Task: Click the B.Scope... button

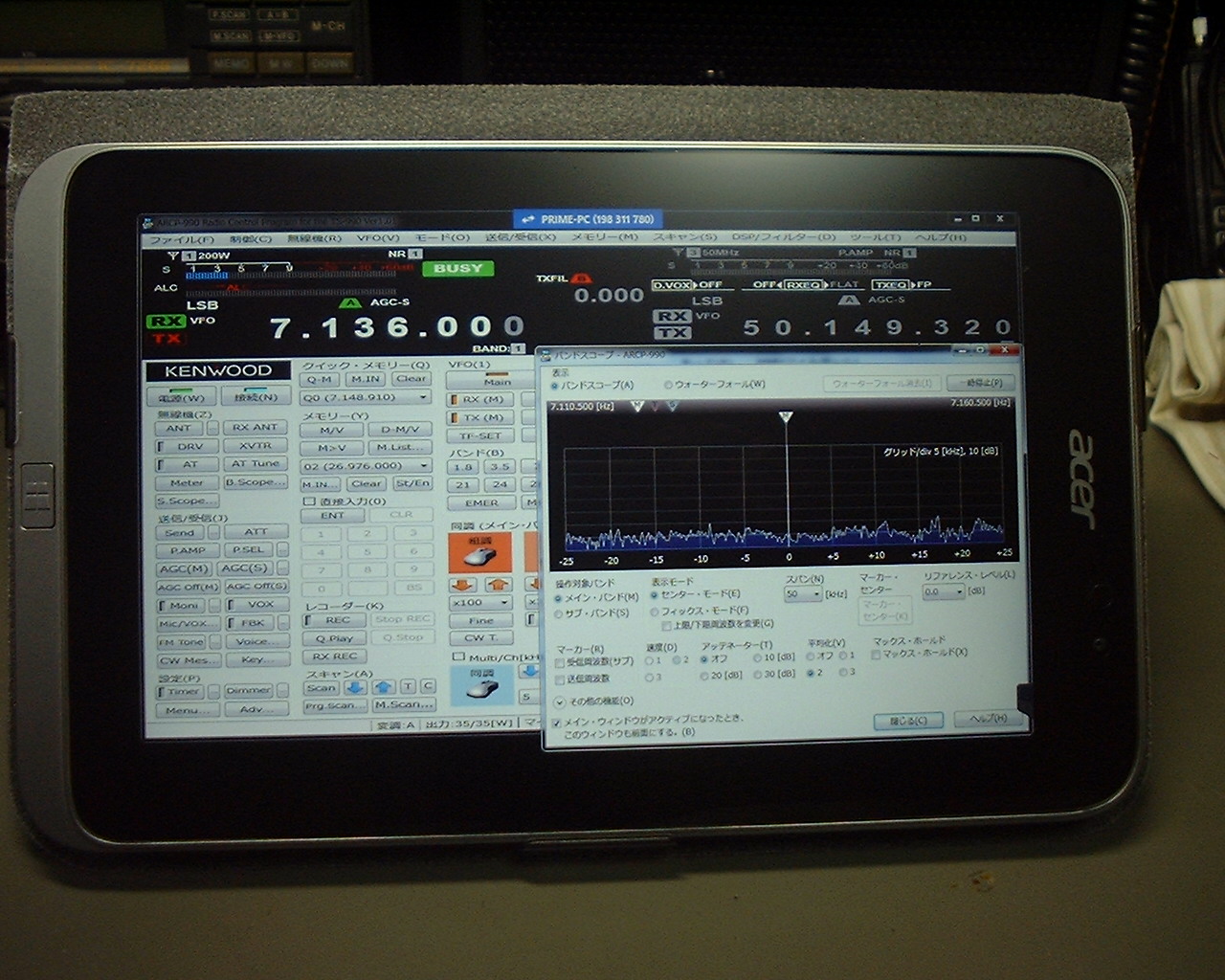Action: pos(255,482)
